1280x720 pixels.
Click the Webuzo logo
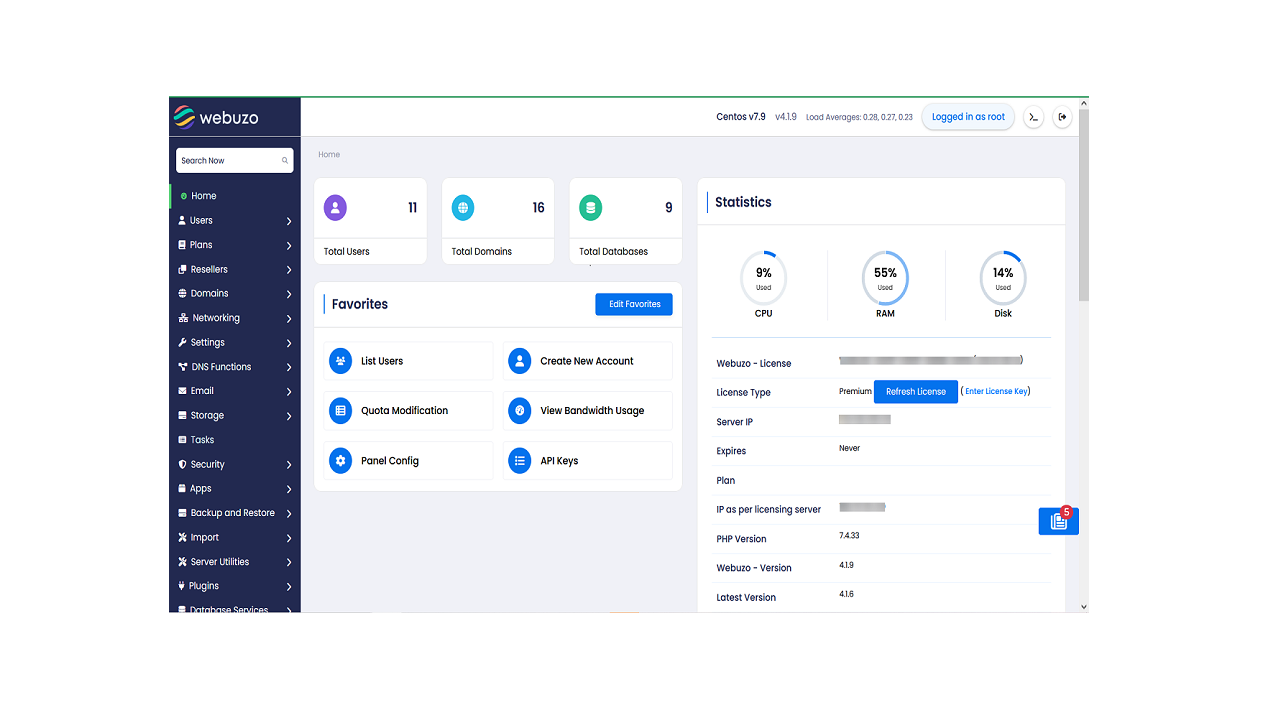[215, 117]
